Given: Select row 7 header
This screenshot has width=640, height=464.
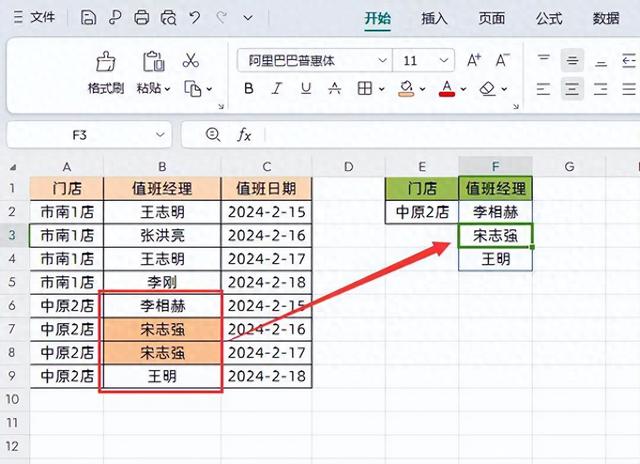Looking at the screenshot, I should coord(12,329).
